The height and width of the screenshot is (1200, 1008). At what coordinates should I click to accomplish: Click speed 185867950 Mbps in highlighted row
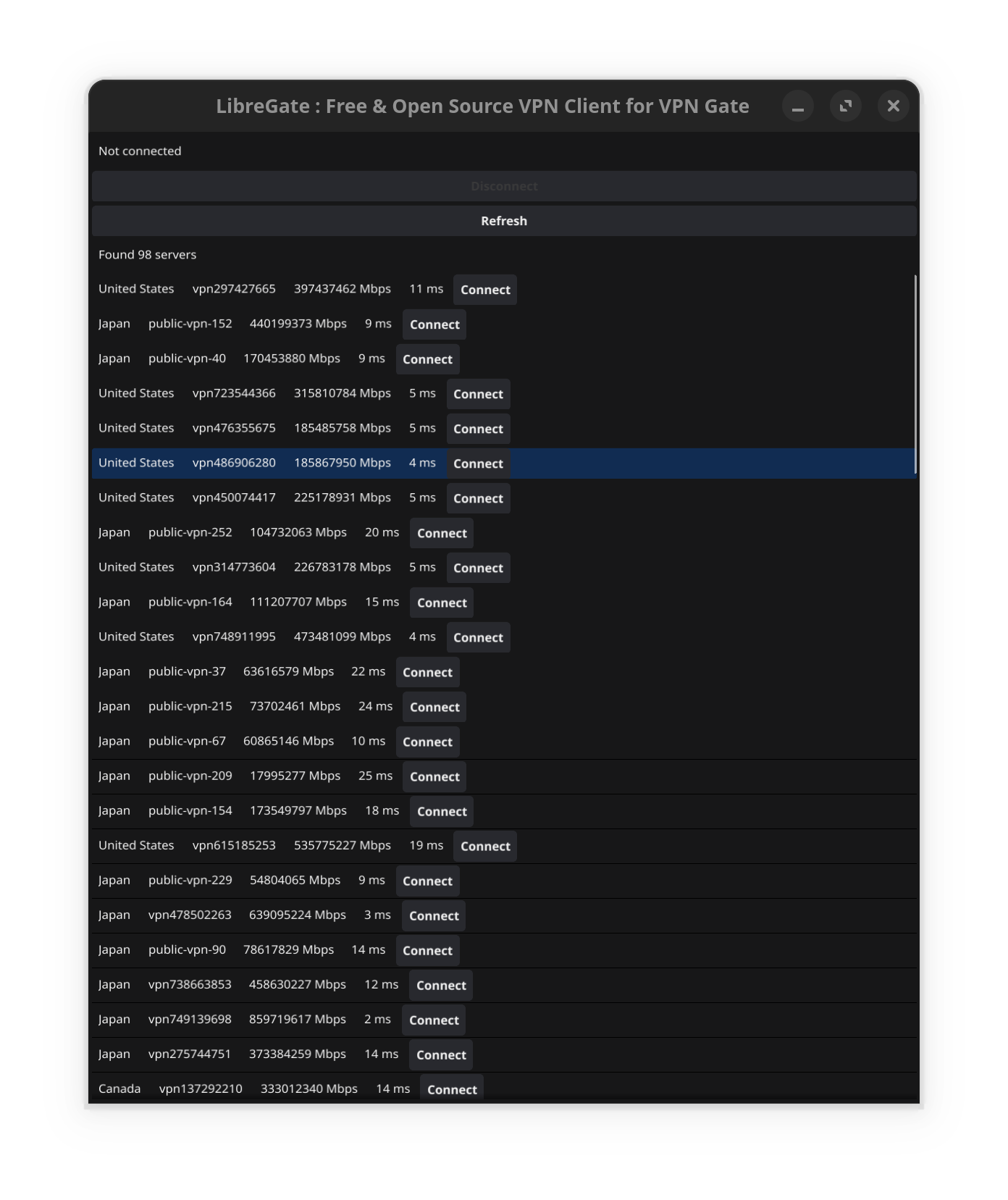click(x=343, y=463)
